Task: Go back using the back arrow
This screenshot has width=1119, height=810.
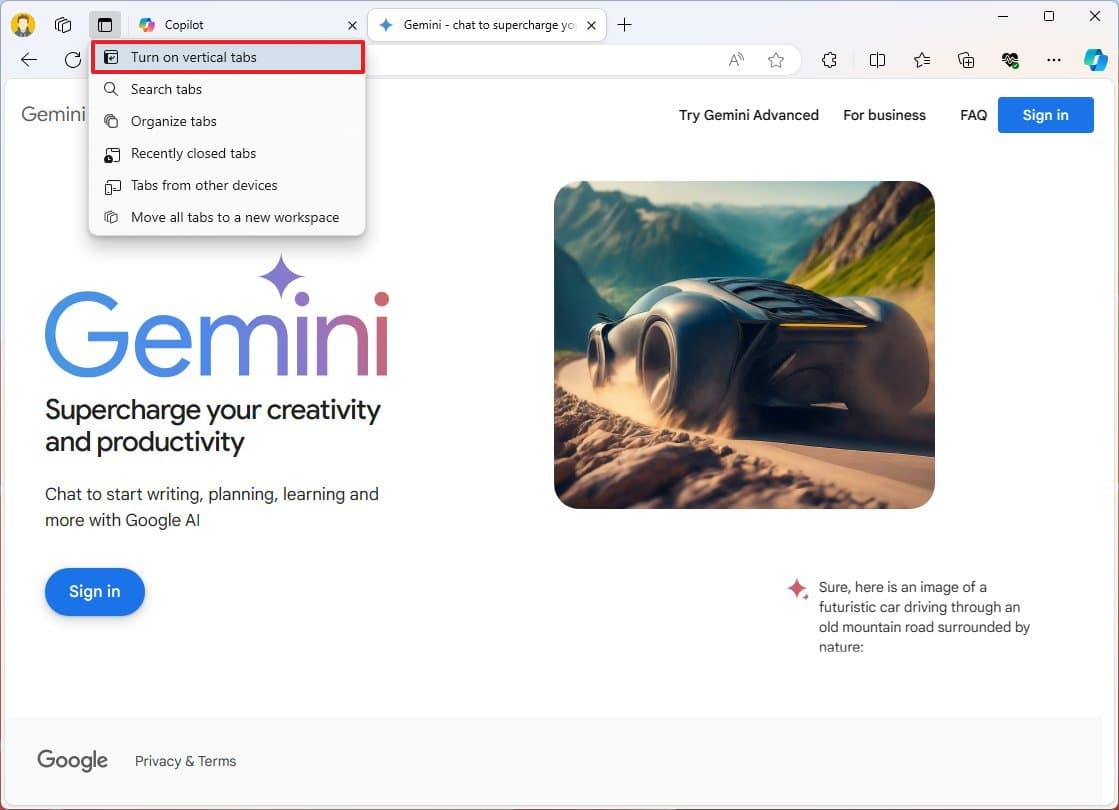Action: coord(29,60)
